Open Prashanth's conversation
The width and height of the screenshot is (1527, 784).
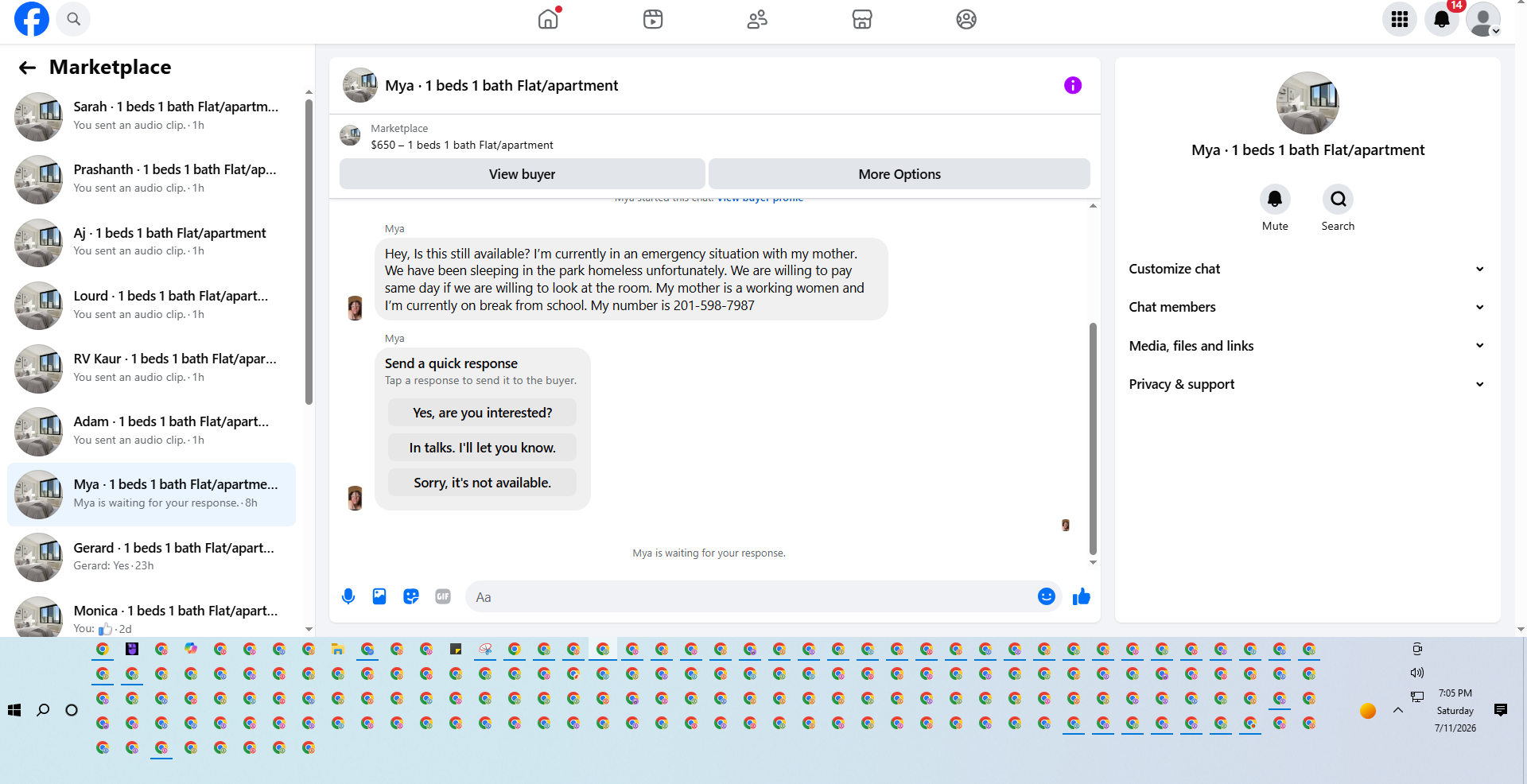tap(151, 179)
